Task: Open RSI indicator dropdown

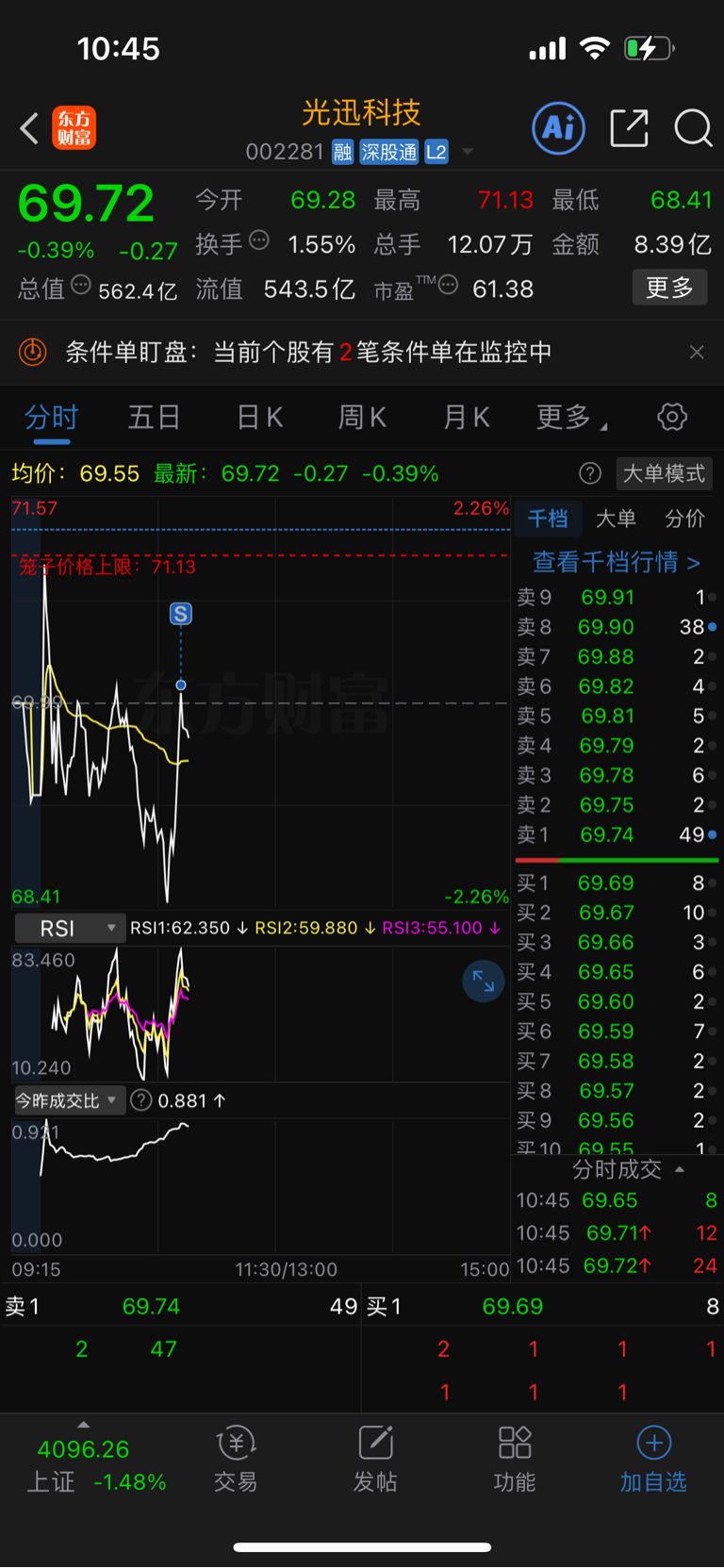Action: coord(70,929)
